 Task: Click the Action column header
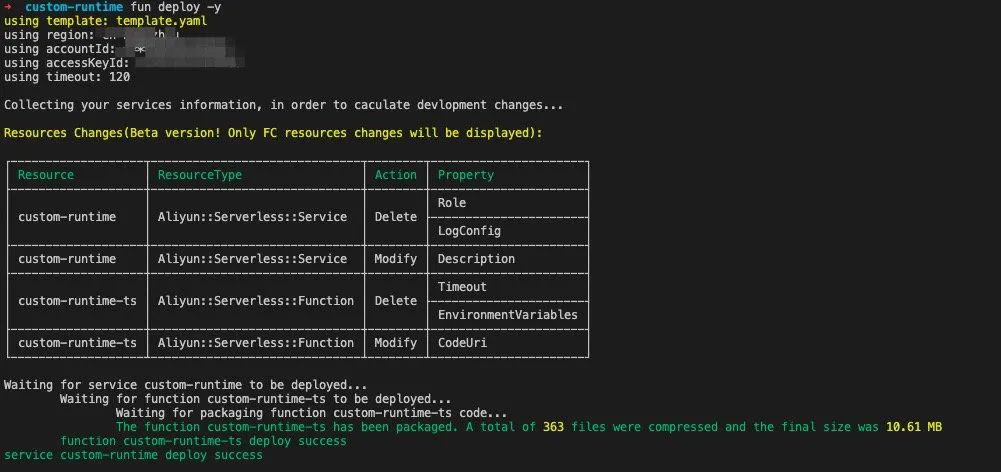pyautogui.click(x=396, y=175)
